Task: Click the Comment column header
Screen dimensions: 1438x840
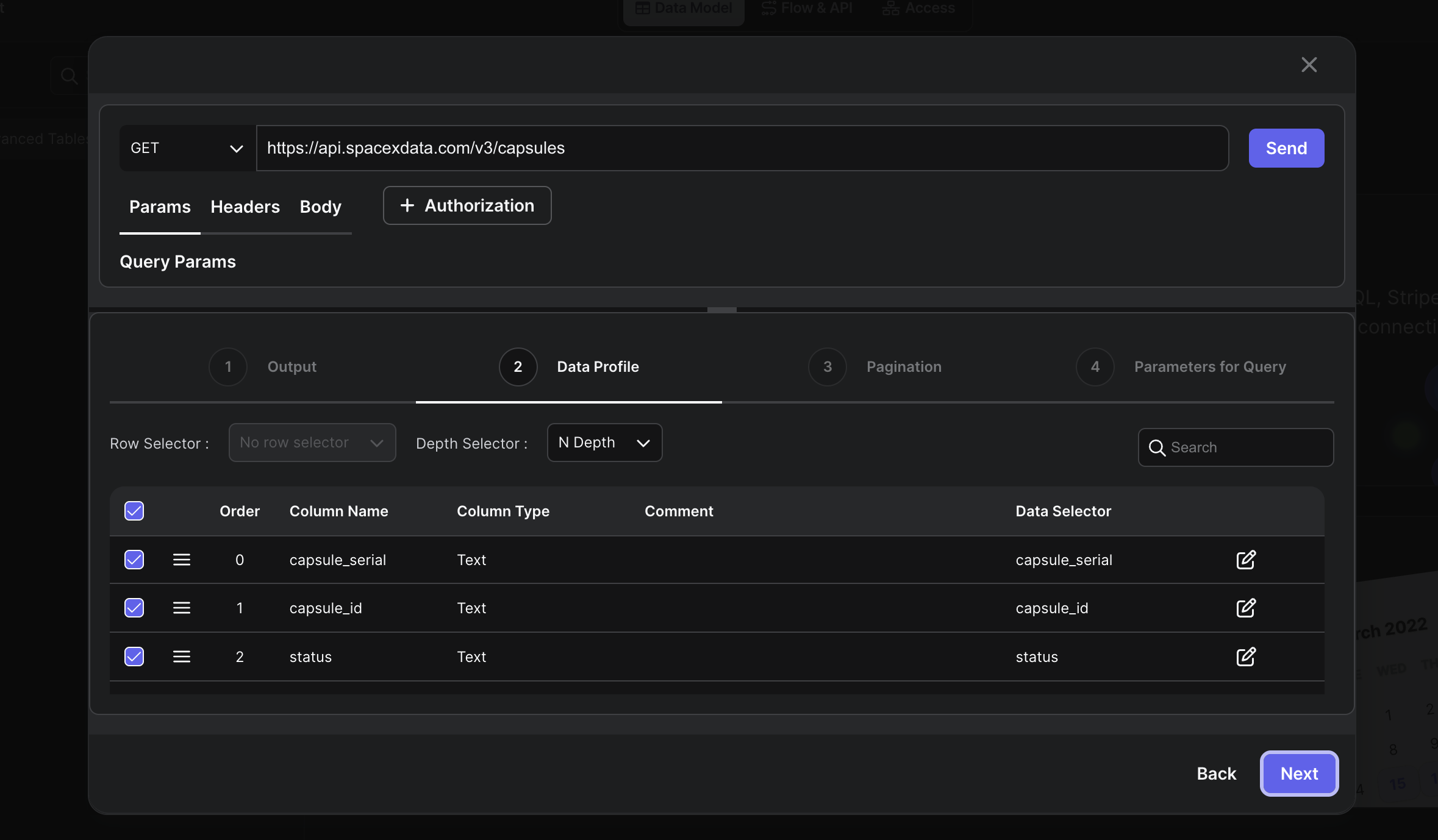Action: [679, 511]
